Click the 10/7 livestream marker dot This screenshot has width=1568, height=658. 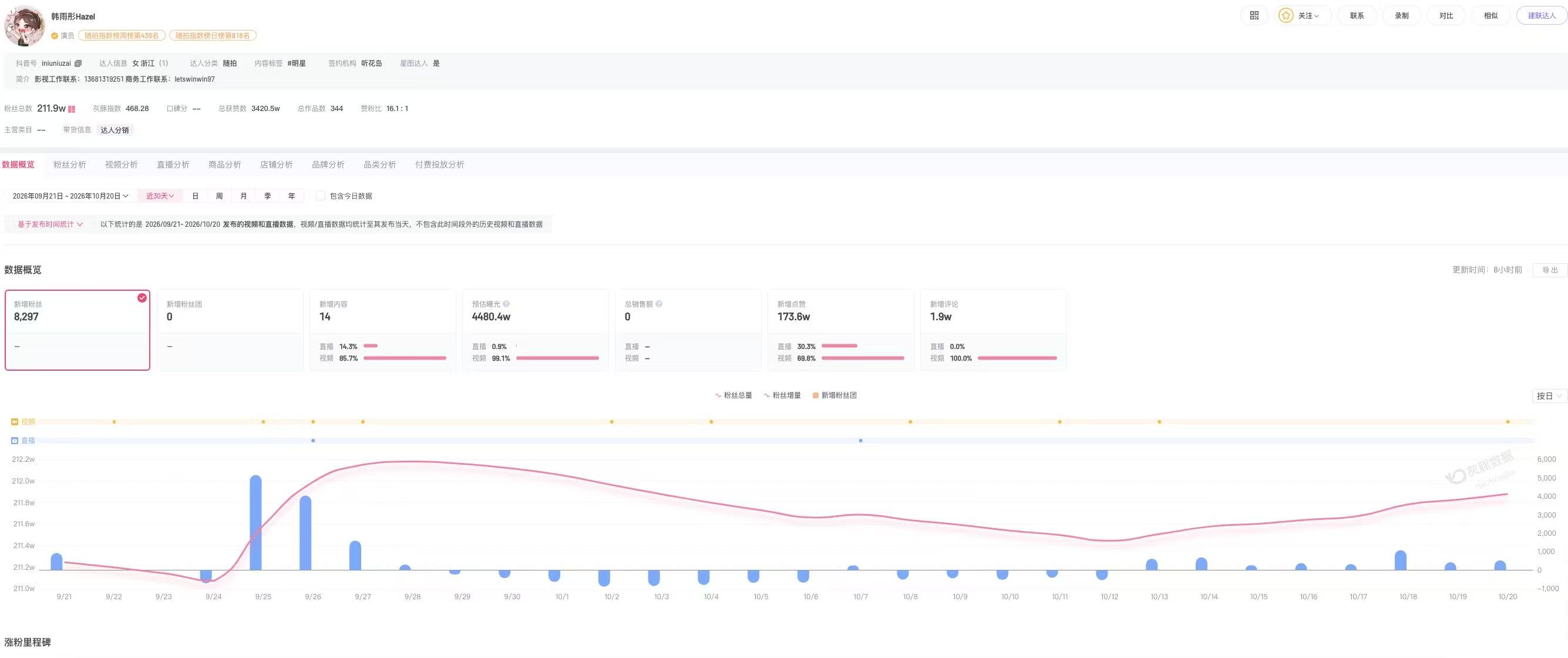click(860, 440)
